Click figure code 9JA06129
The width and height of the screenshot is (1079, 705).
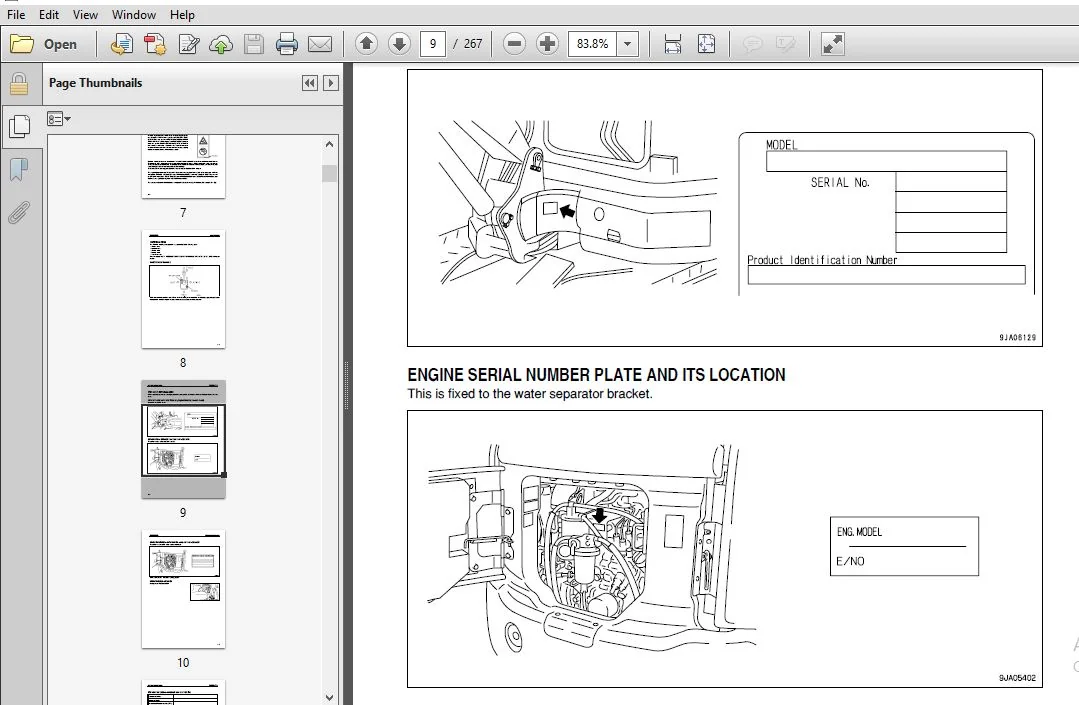[x=1018, y=338]
